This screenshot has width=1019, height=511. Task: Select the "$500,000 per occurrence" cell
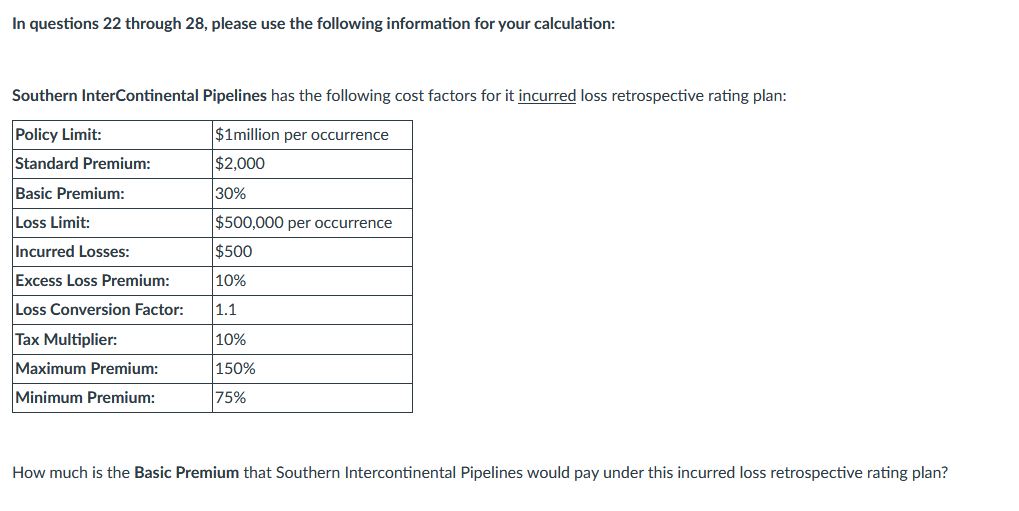tap(304, 222)
